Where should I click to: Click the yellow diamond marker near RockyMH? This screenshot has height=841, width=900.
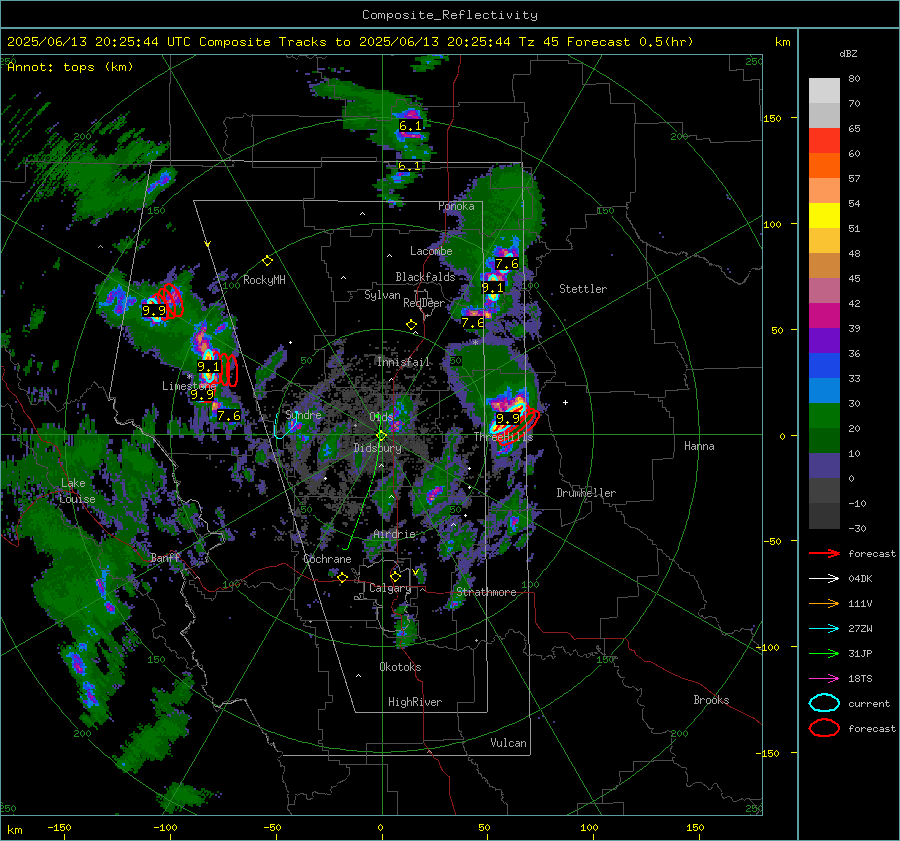point(267,261)
